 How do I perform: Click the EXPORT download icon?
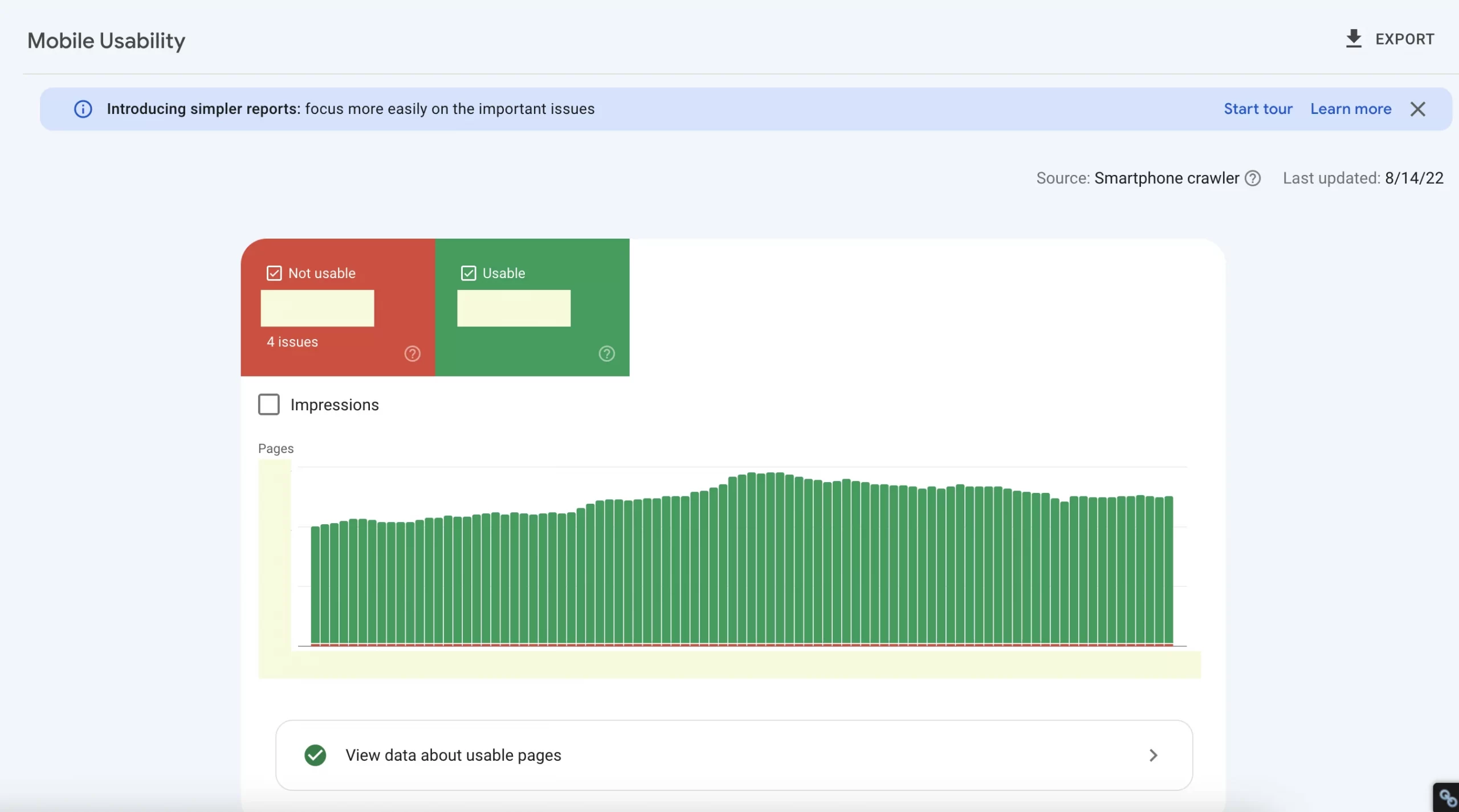pyautogui.click(x=1354, y=39)
